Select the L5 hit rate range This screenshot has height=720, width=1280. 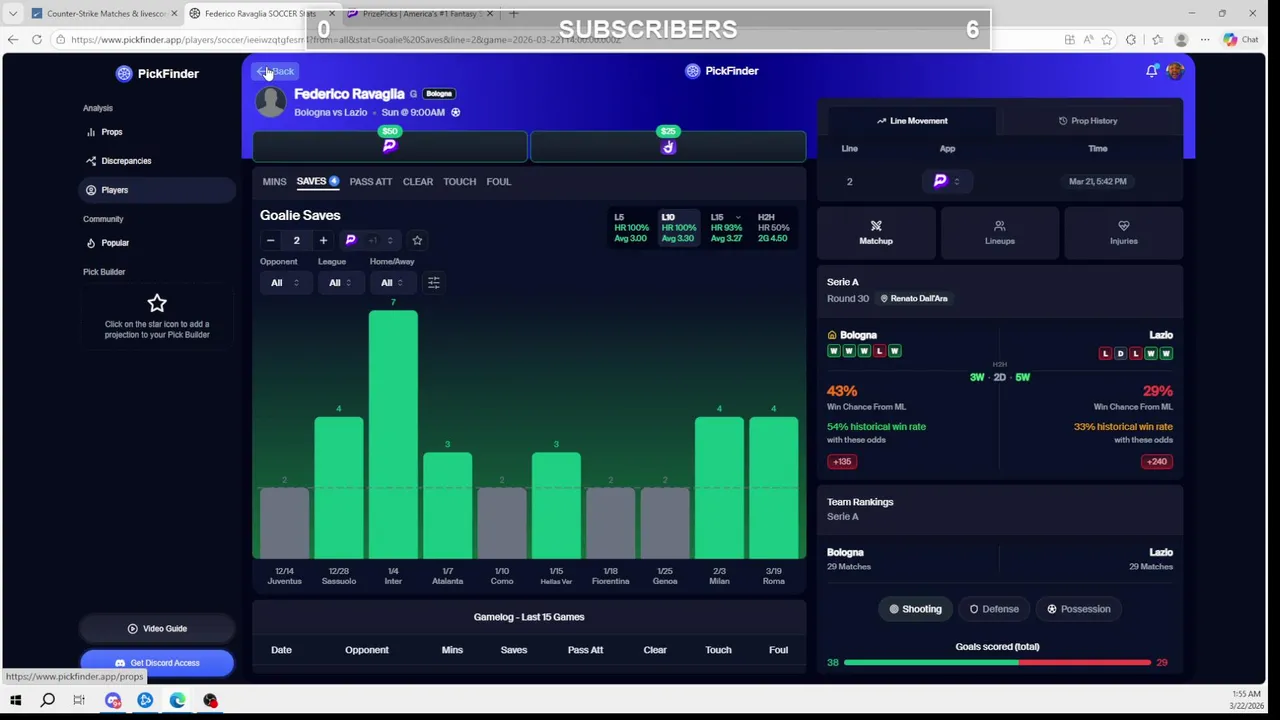tap(631, 228)
